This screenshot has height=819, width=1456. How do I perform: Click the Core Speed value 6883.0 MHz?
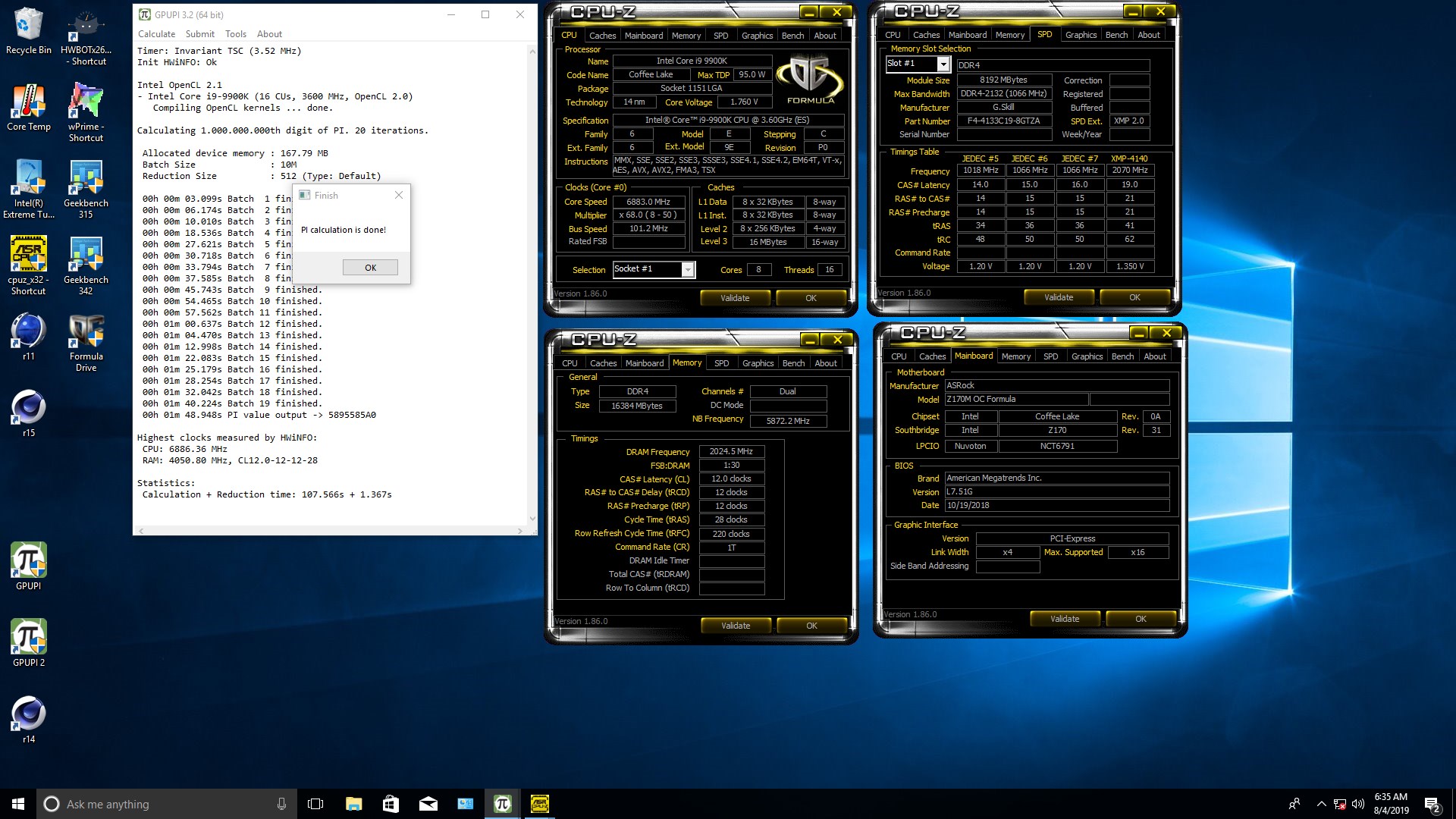point(648,202)
